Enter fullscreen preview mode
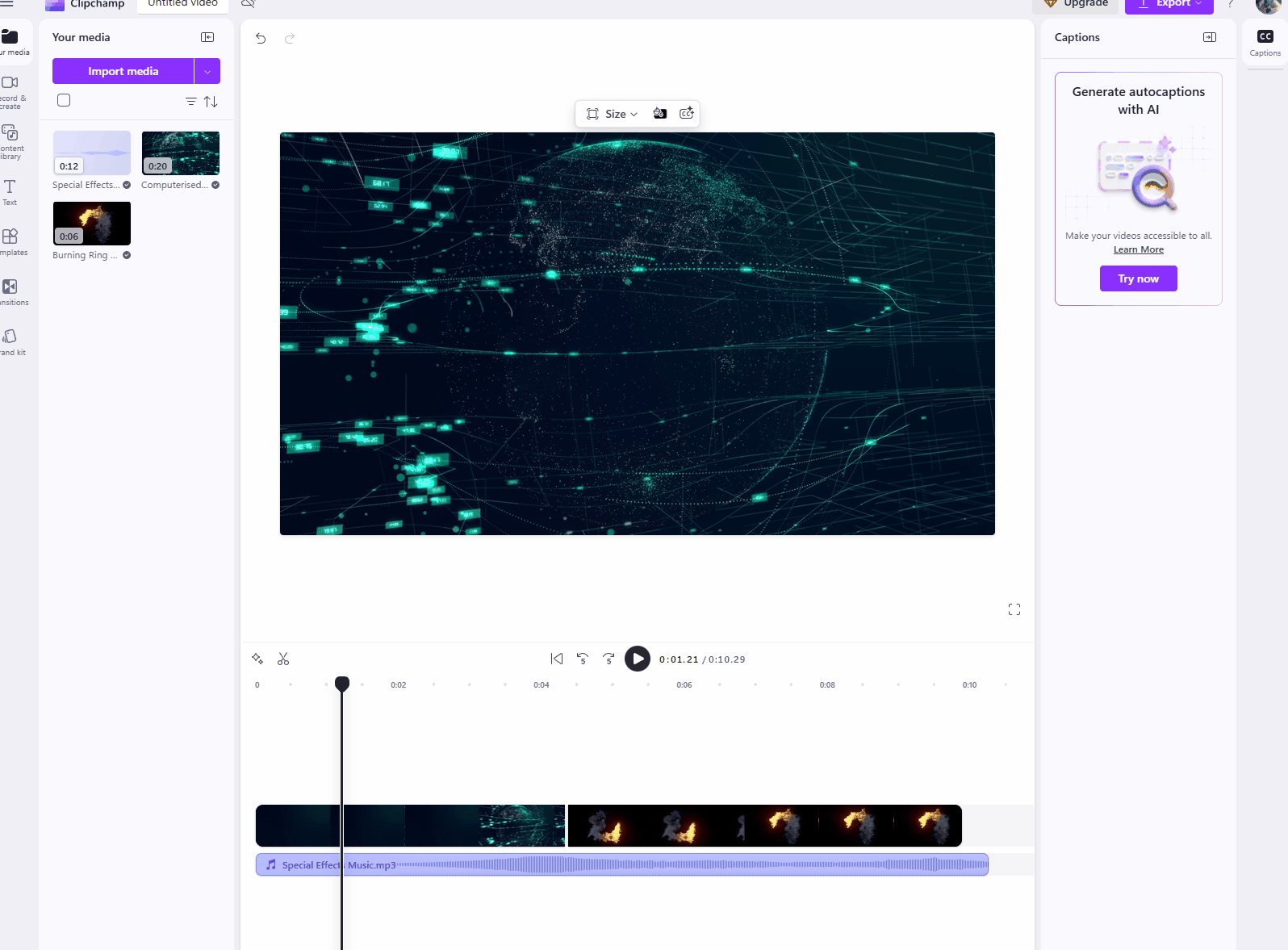1288x950 pixels. click(x=1014, y=609)
